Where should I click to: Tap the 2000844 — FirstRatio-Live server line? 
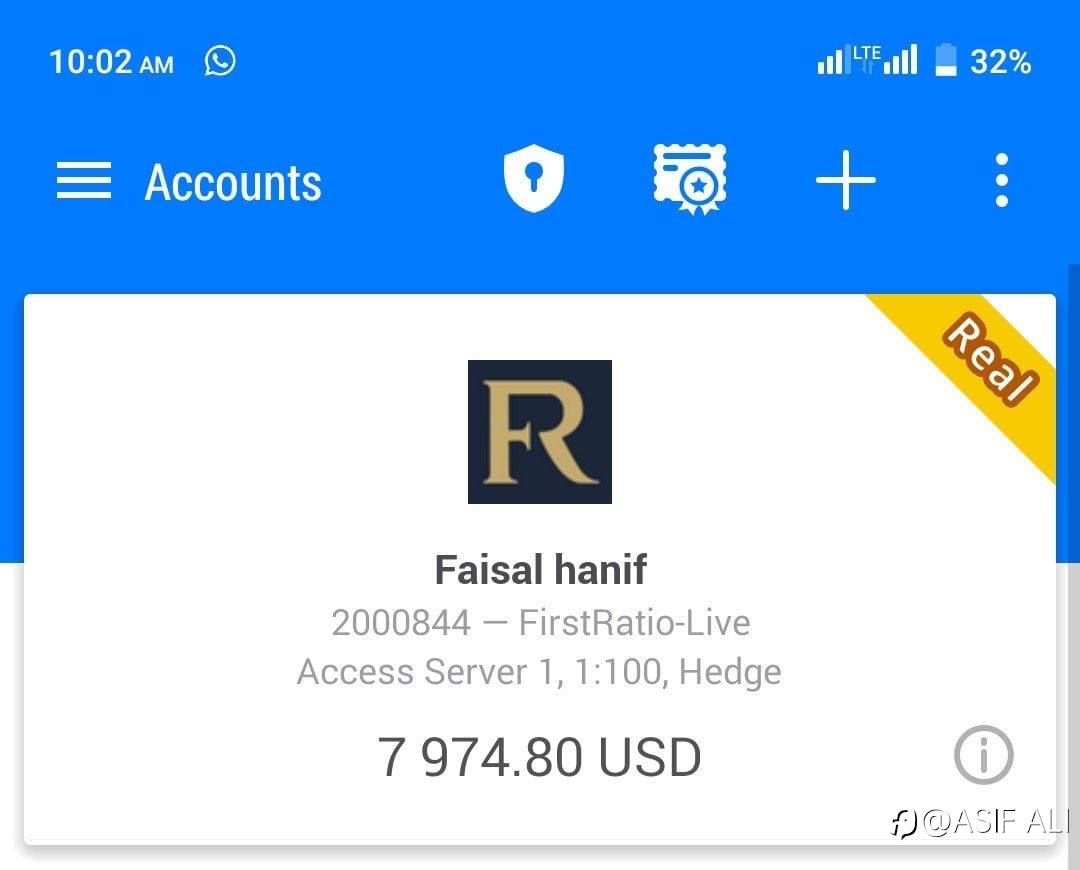tap(541, 623)
